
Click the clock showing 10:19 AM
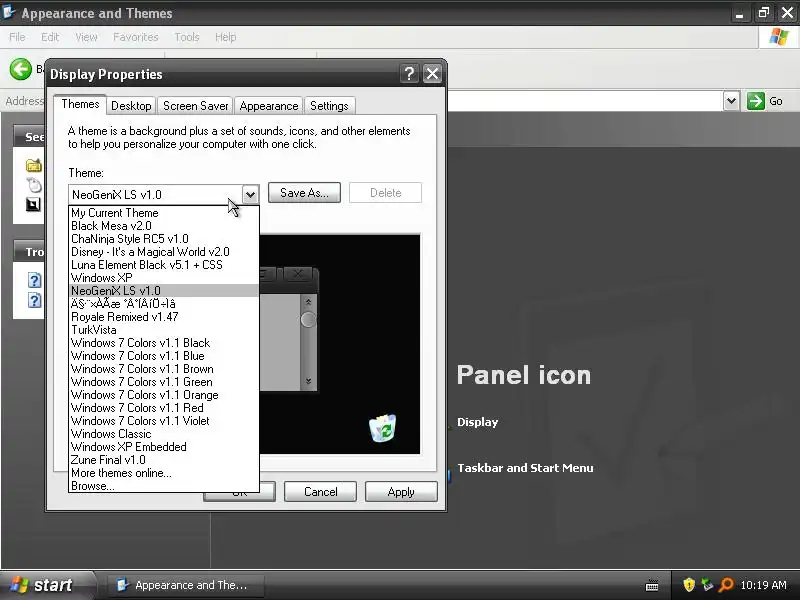763,585
